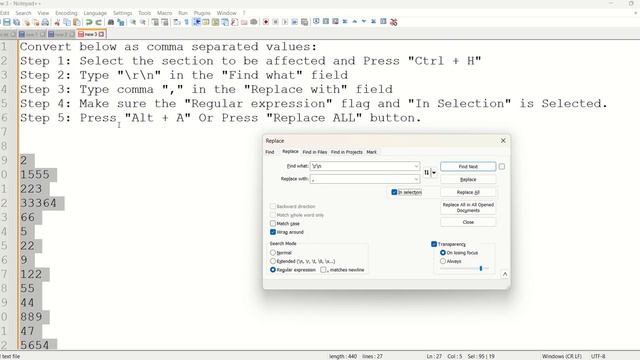Click the Replace button
Image resolution: width=640 pixels, height=360 pixels.
point(468,180)
